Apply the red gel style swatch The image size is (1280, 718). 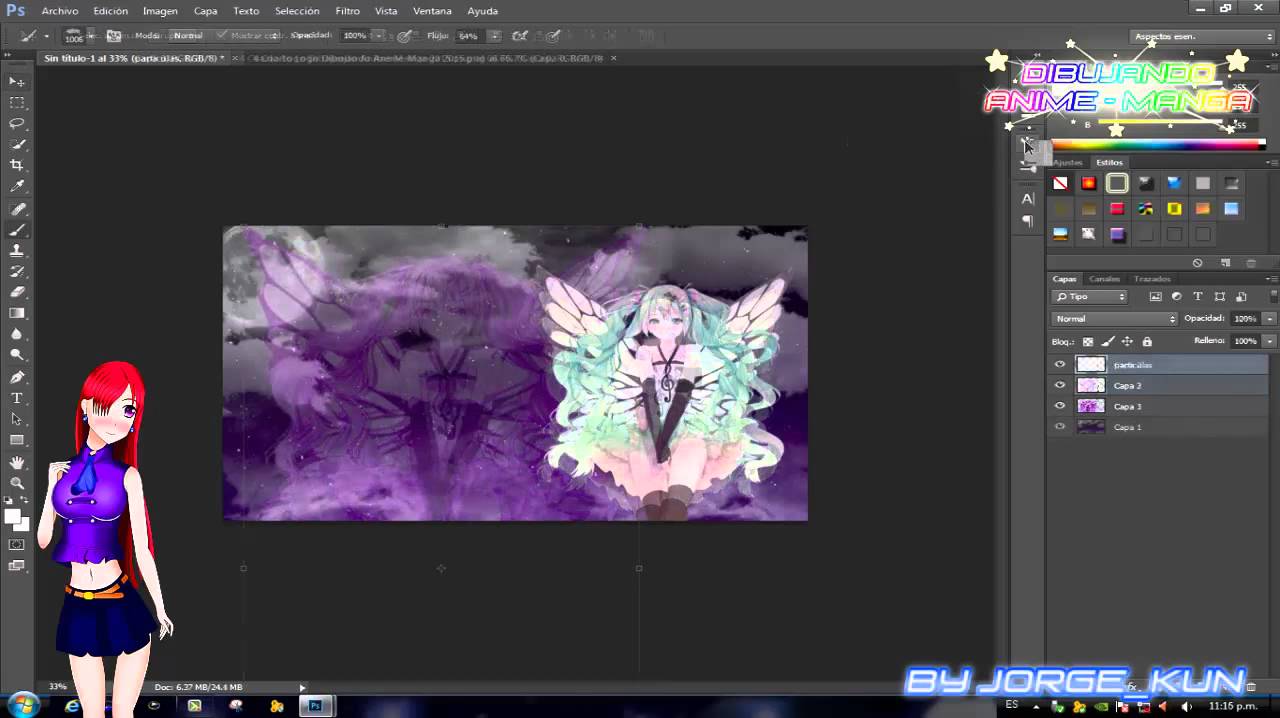(1117, 209)
